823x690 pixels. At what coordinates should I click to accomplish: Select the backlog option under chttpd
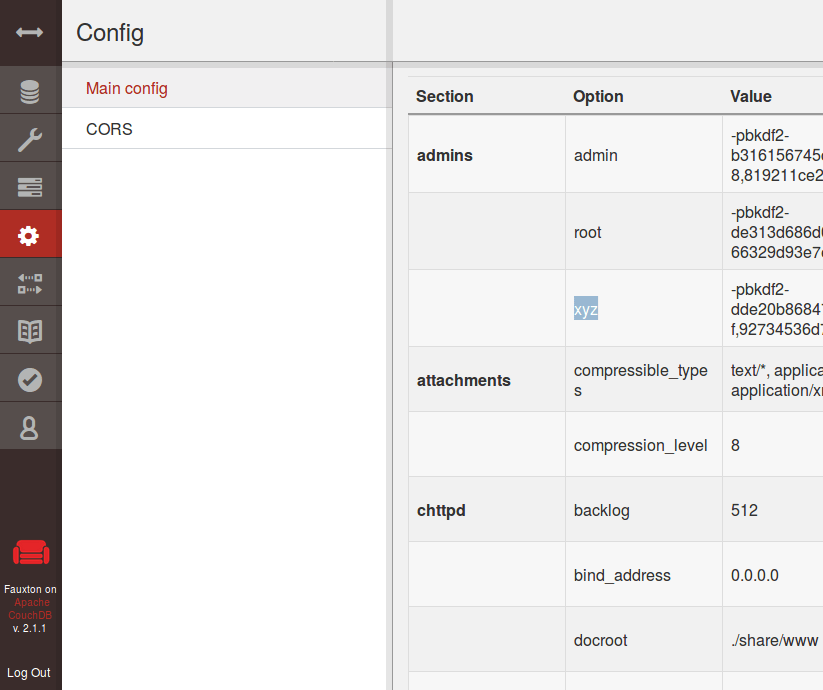click(601, 510)
